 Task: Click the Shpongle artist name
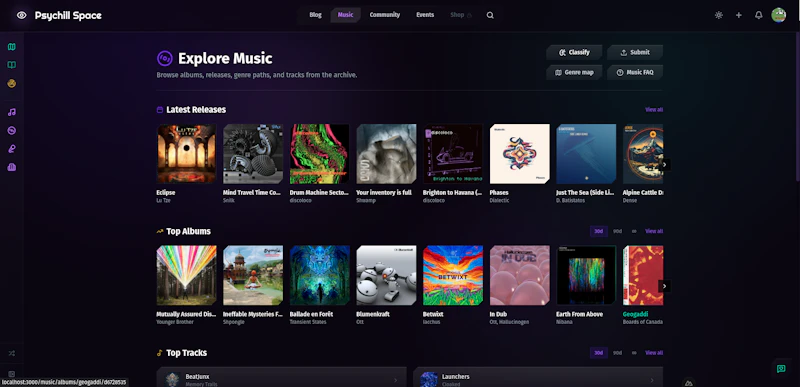232,322
